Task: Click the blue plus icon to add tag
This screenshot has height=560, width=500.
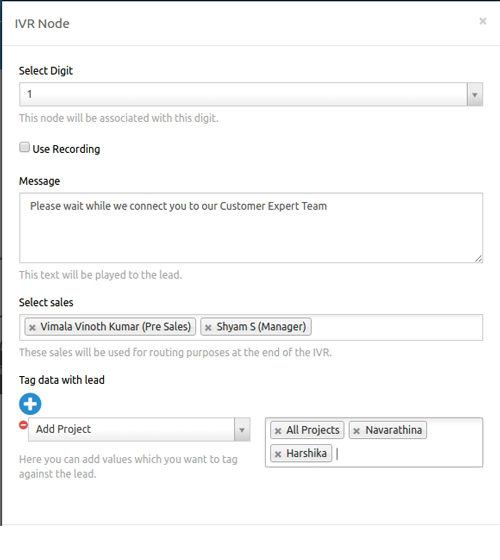Action: click(x=30, y=404)
